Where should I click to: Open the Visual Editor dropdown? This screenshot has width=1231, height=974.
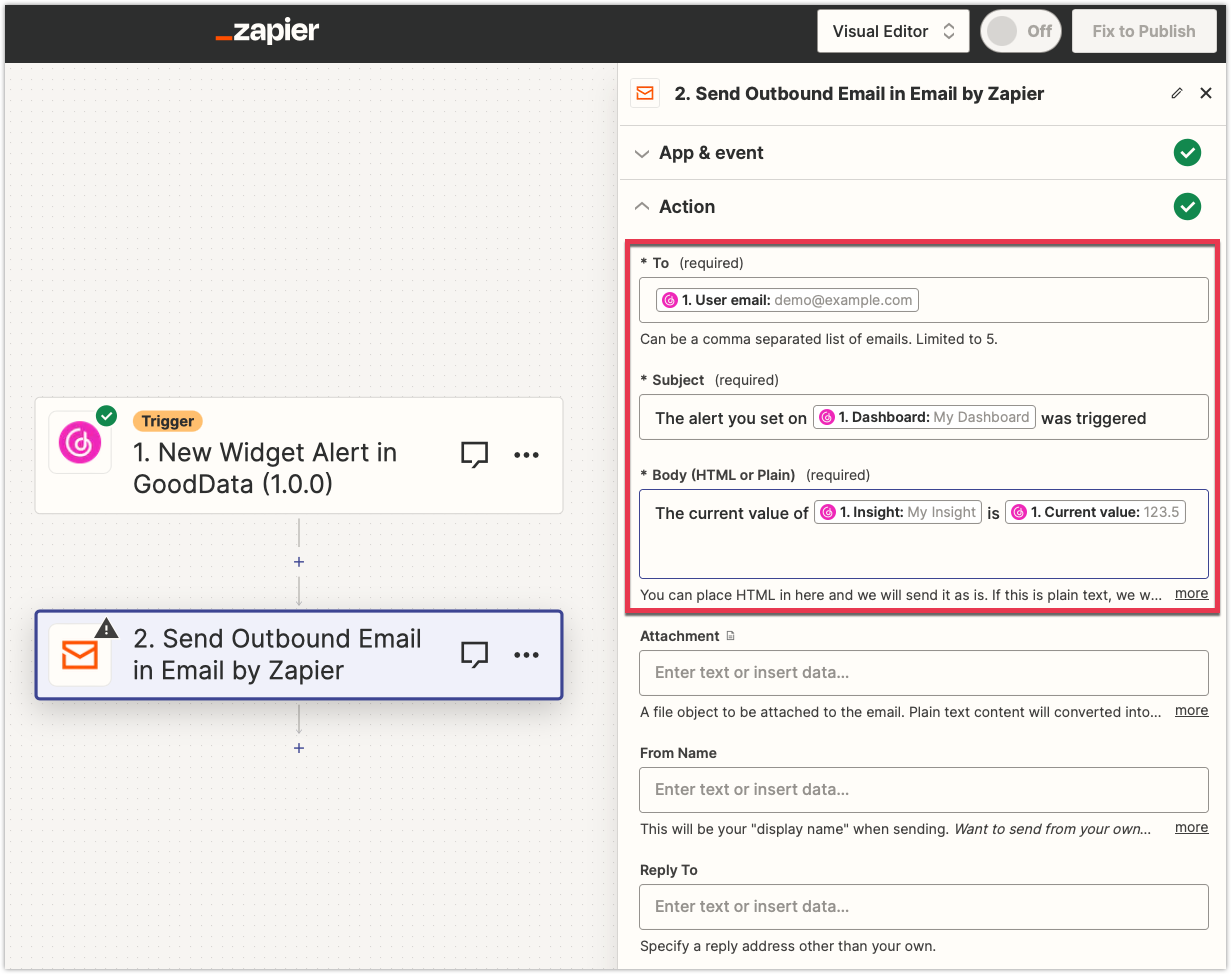(x=893, y=31)
